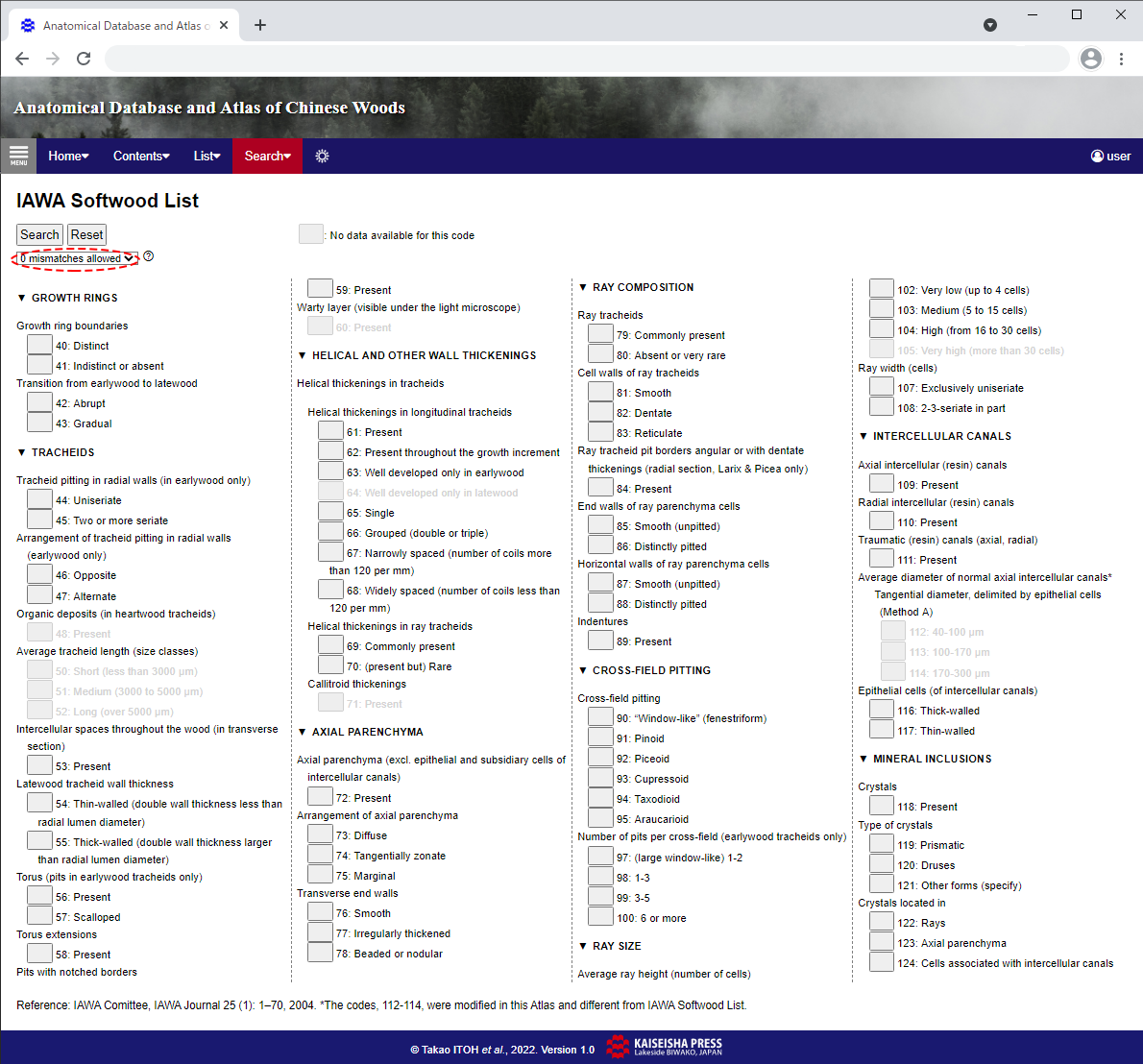Open the Contents menu
This screenshot has width=1143, height=1064.
[x=141, y=156]
